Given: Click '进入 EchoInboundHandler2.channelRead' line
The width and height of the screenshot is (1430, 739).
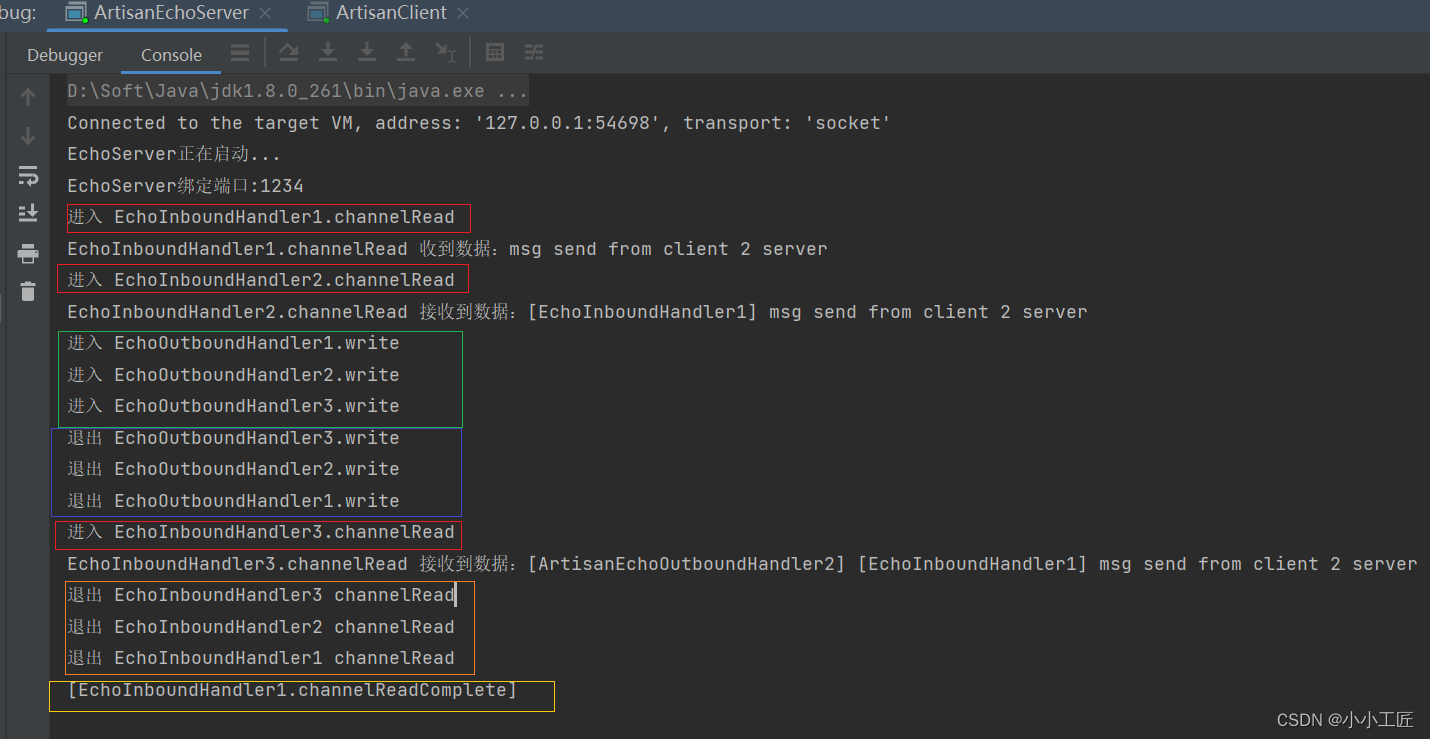Looking at the screenshot, I should 261,280.
